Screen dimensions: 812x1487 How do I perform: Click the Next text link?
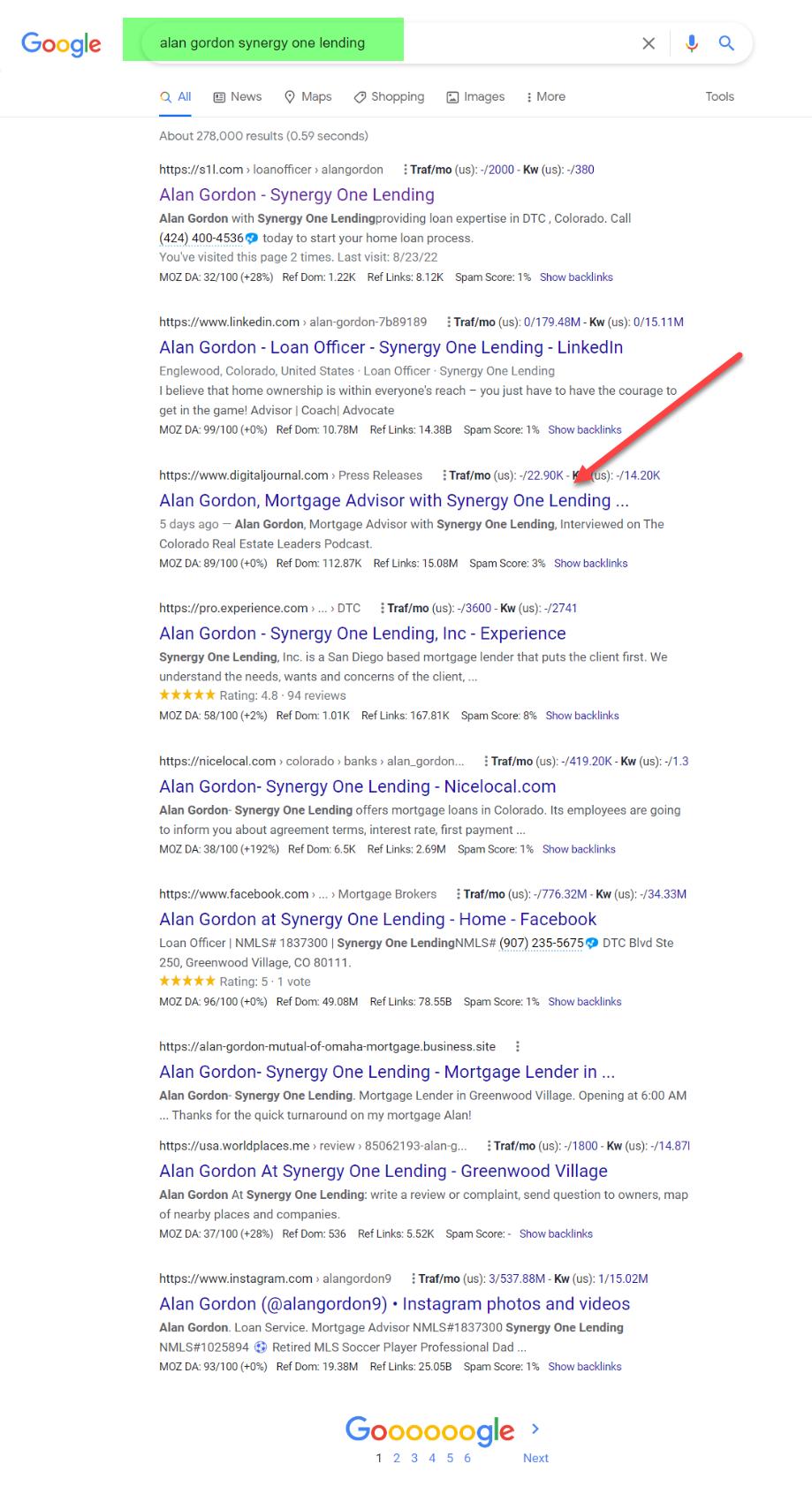tap(535, 1458)
